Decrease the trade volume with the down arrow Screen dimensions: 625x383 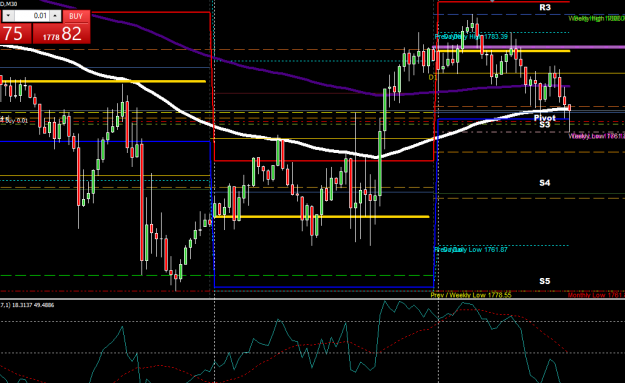coord(8,16)
